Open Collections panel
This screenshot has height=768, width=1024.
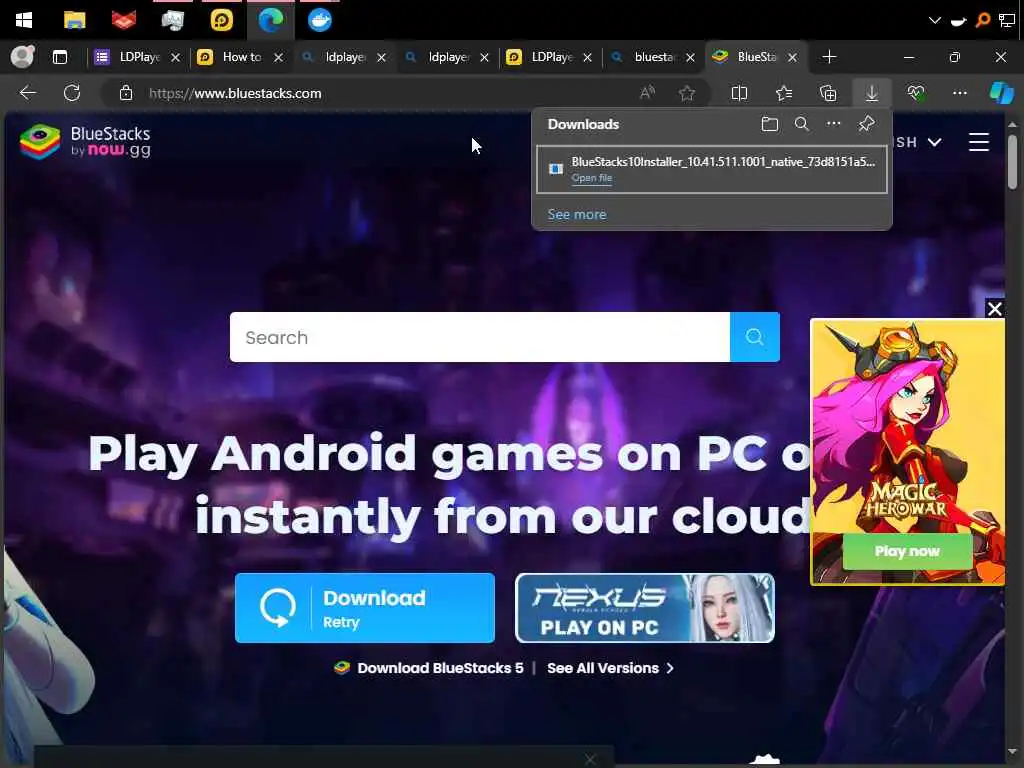pyautogui.click(x=827, y=93)
